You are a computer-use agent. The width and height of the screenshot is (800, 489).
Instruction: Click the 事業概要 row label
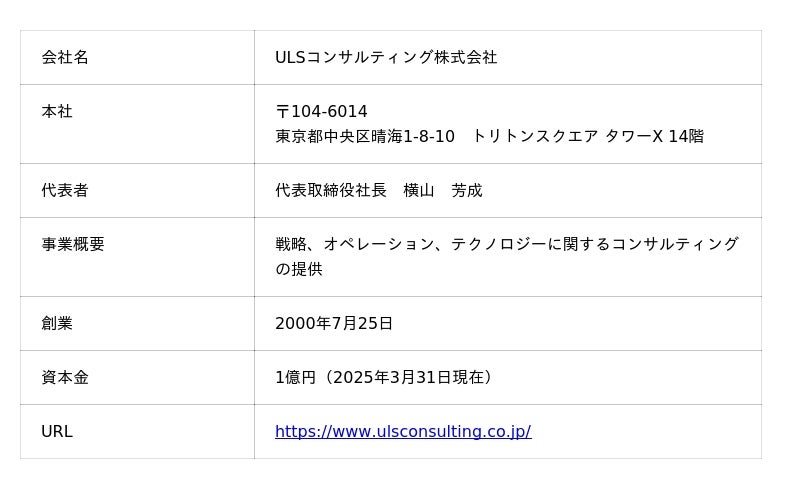pos(73,245)
